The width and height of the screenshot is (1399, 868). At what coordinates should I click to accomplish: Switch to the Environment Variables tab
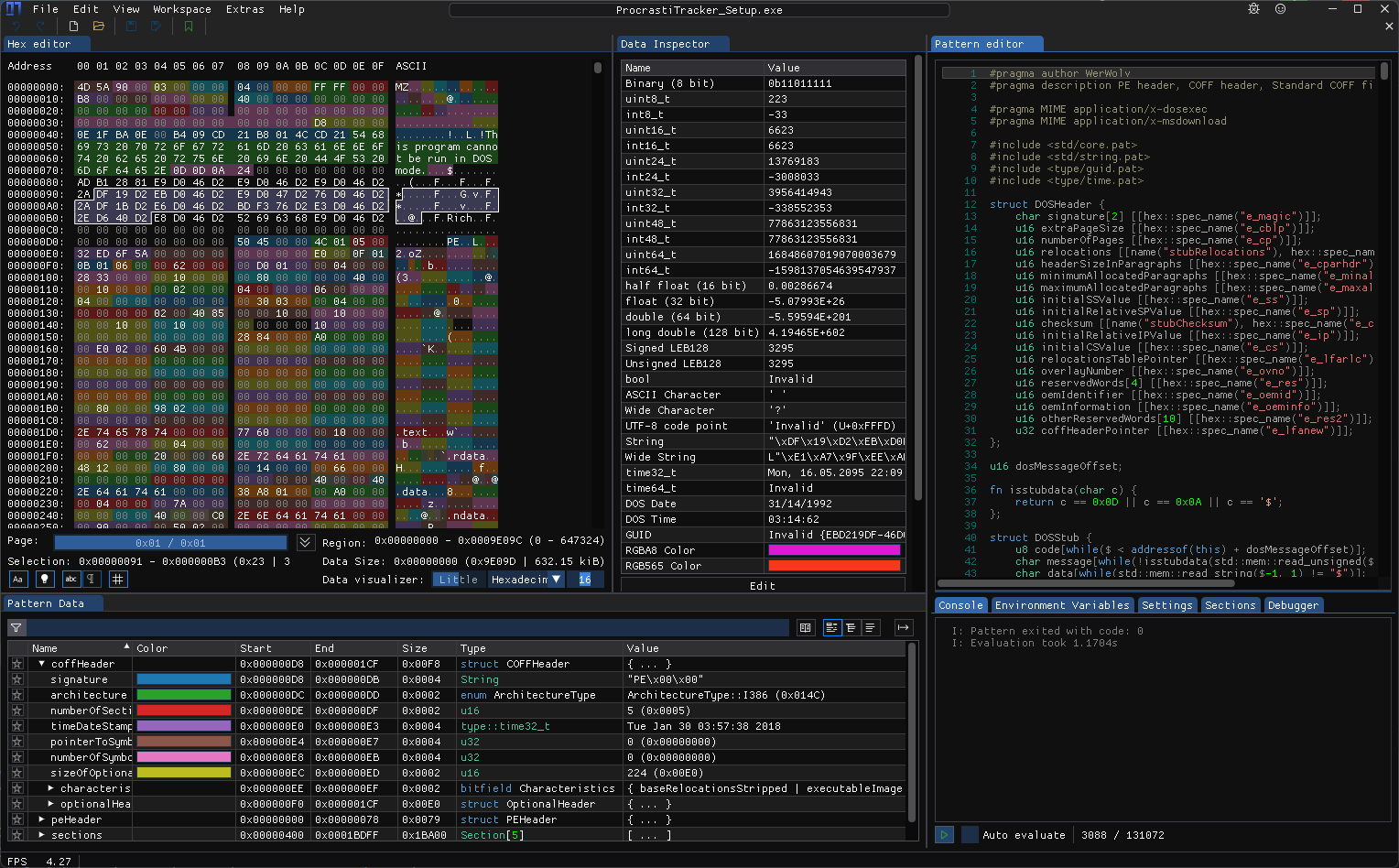tap(1061, 605)
